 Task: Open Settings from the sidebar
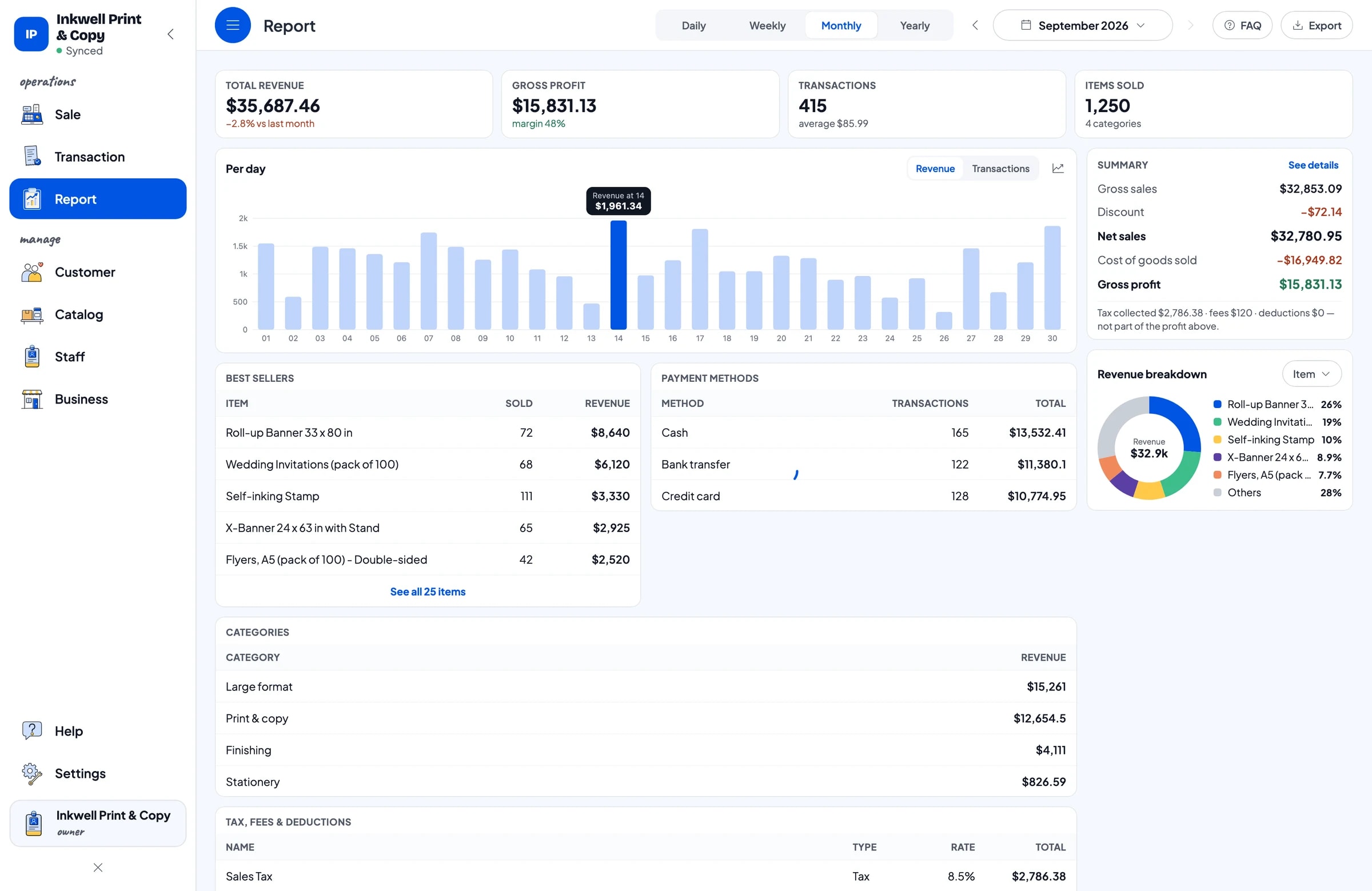coord(98,773)
